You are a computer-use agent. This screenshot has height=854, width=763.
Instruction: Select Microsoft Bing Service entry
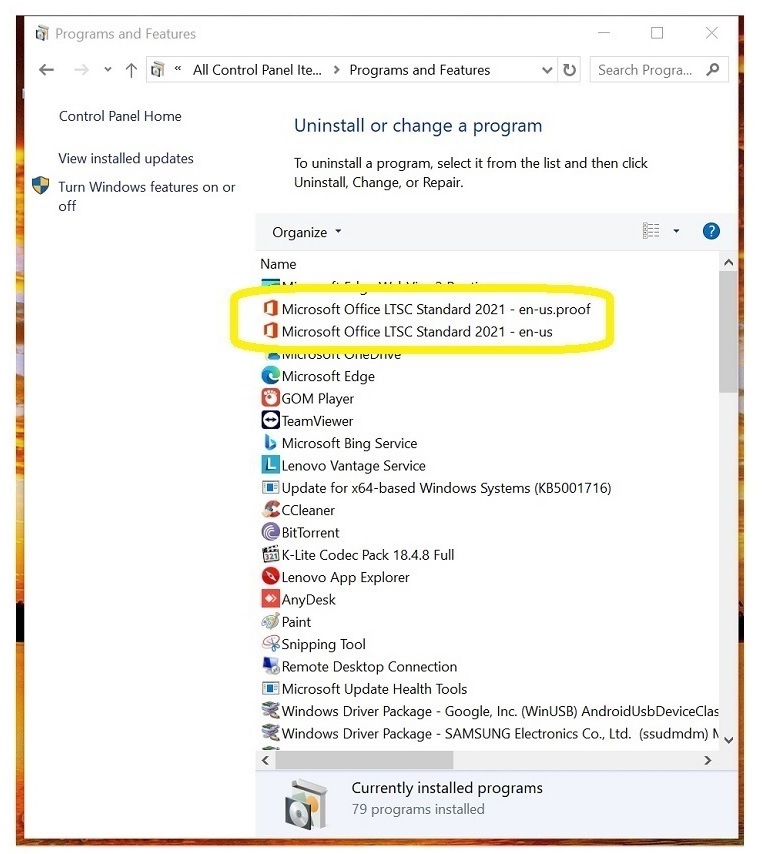pos(349,443)
